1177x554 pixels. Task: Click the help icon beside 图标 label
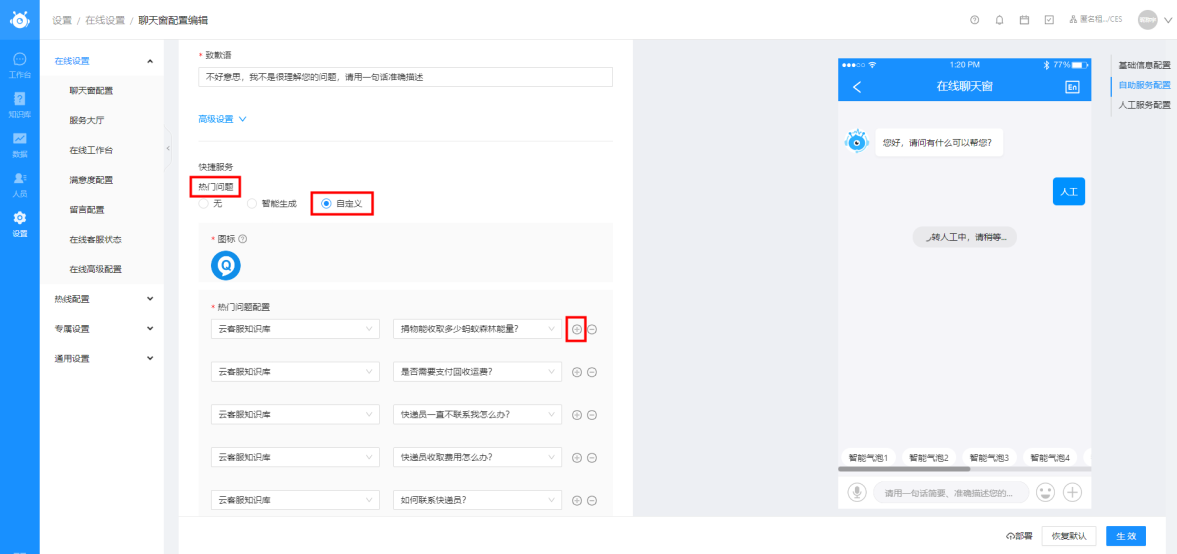tap(242, 239)
